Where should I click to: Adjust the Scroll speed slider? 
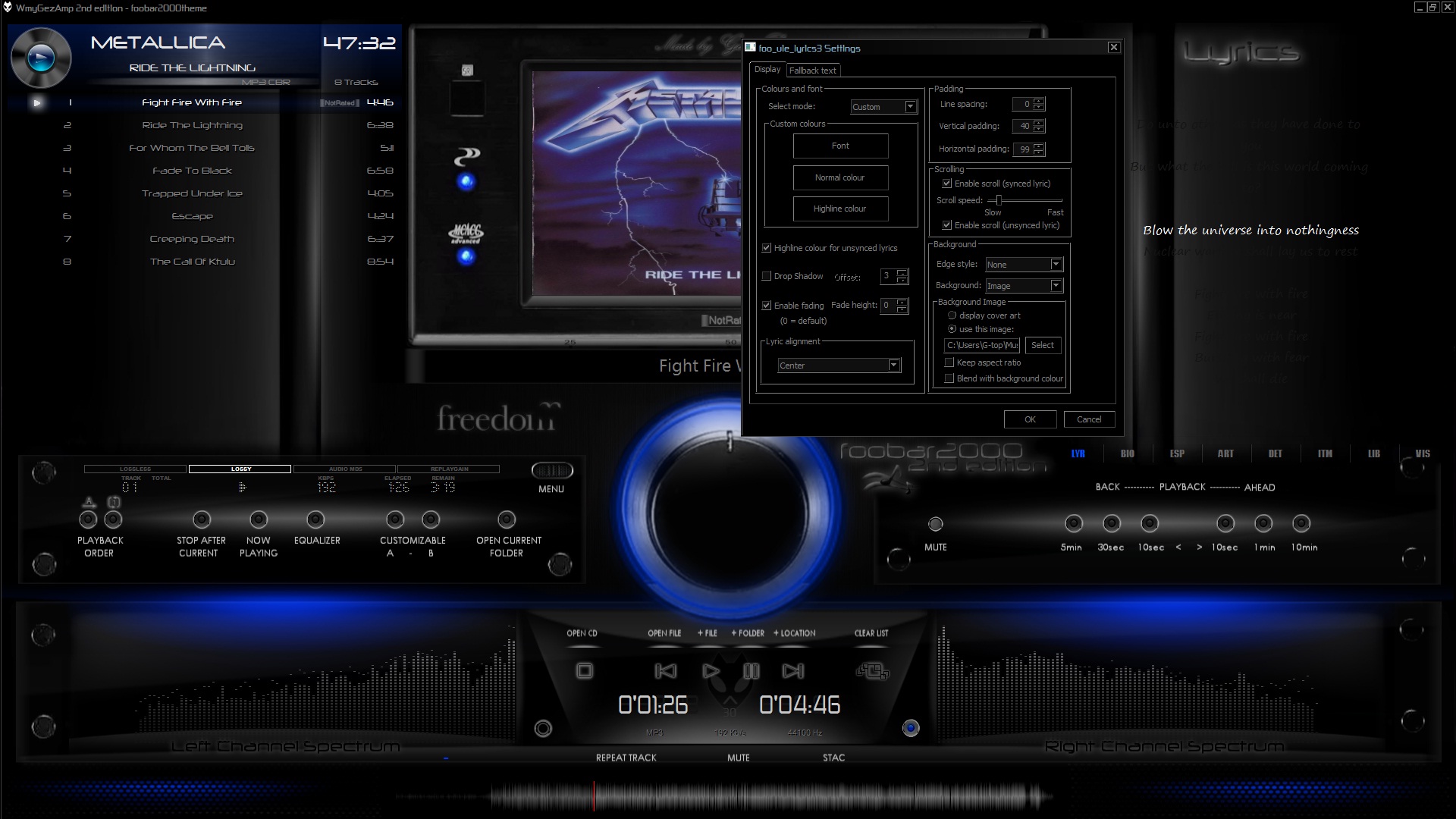click(999, 200)
